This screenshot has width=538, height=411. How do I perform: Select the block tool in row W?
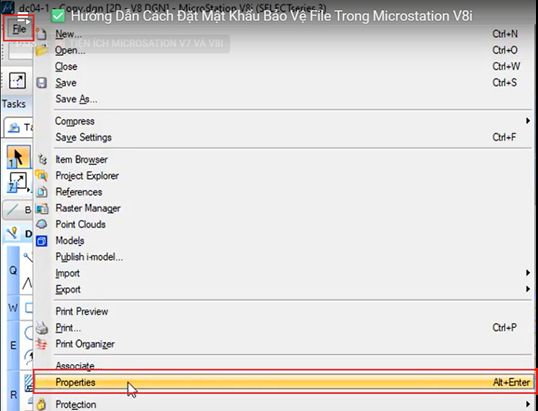29,307
